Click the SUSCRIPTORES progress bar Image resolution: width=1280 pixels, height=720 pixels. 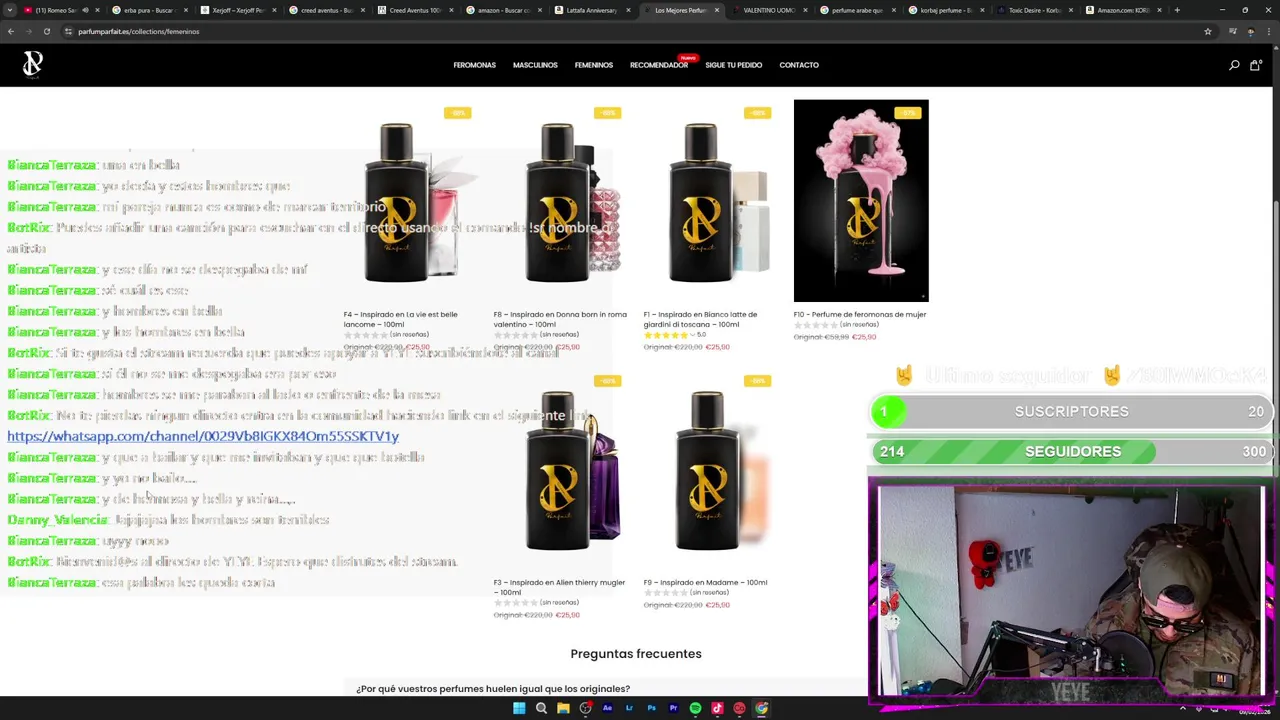(x=1071, y=411)
